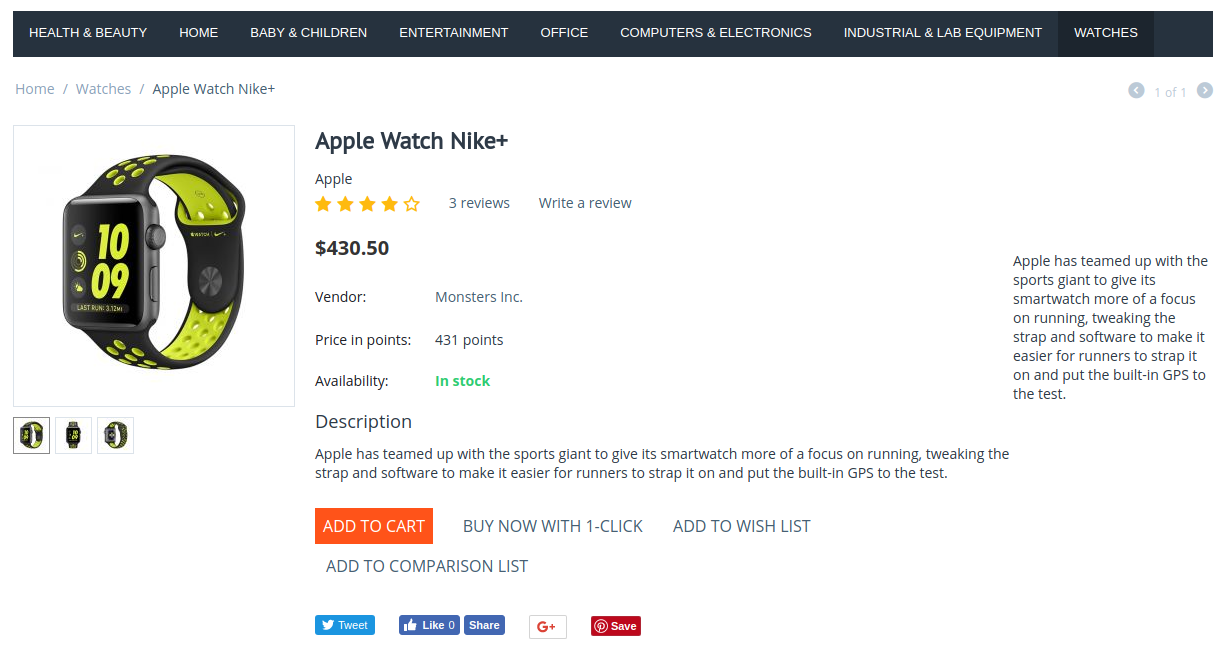Select the first watch thumbnail
Viewport: 1224px width, 661px height.
click(31, 435)
